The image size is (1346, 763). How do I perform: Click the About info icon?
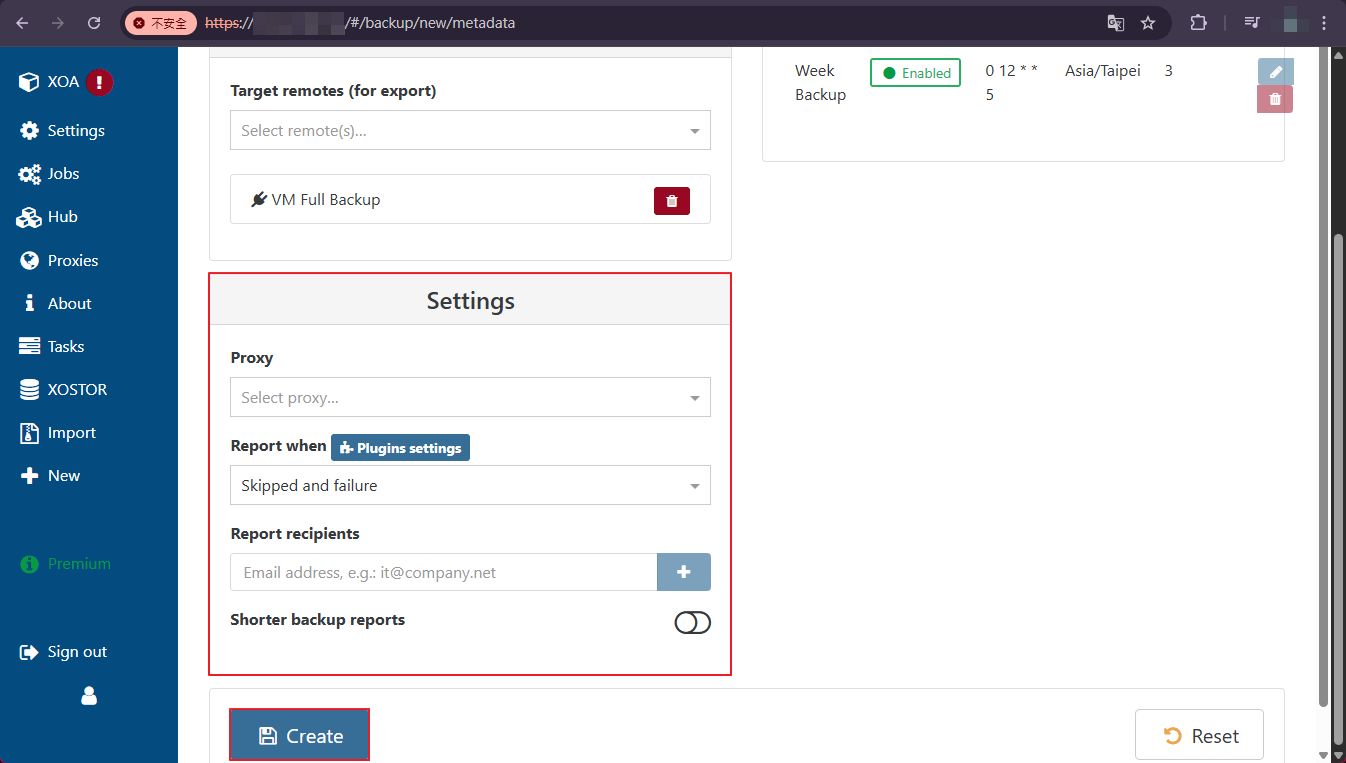[29, 303]
